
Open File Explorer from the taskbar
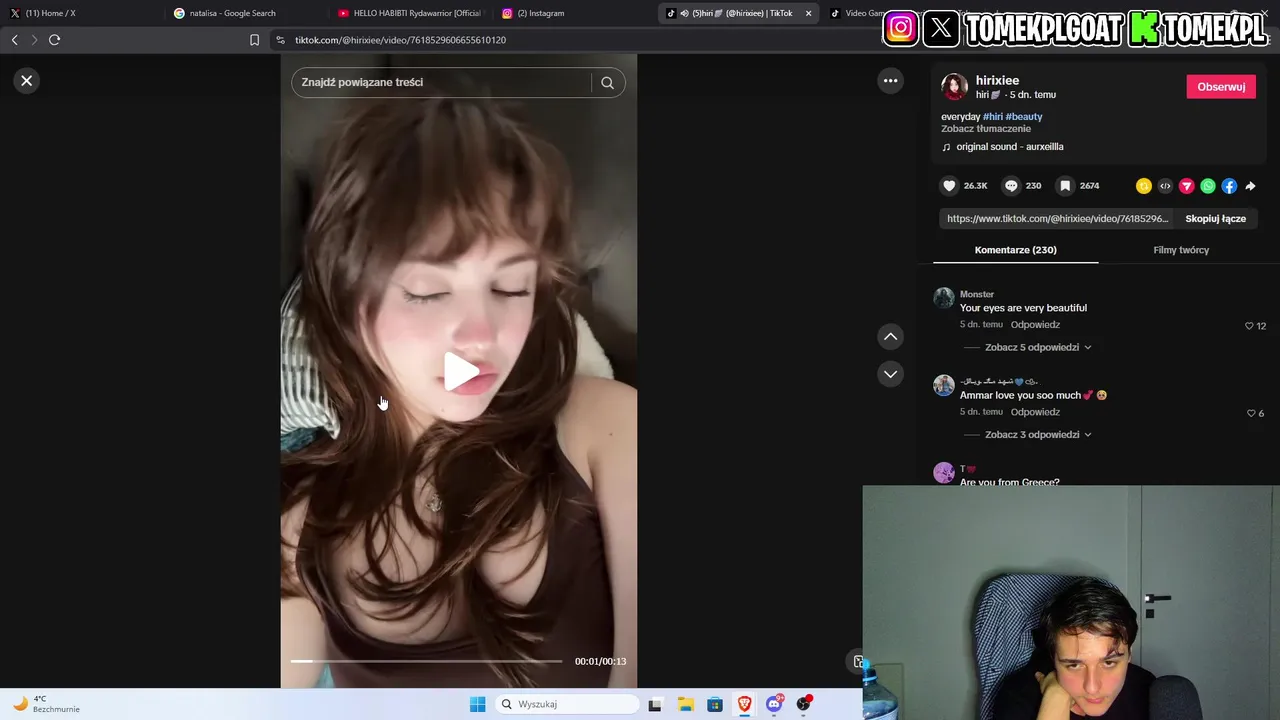pyautogui.click(x=685, y=705)
